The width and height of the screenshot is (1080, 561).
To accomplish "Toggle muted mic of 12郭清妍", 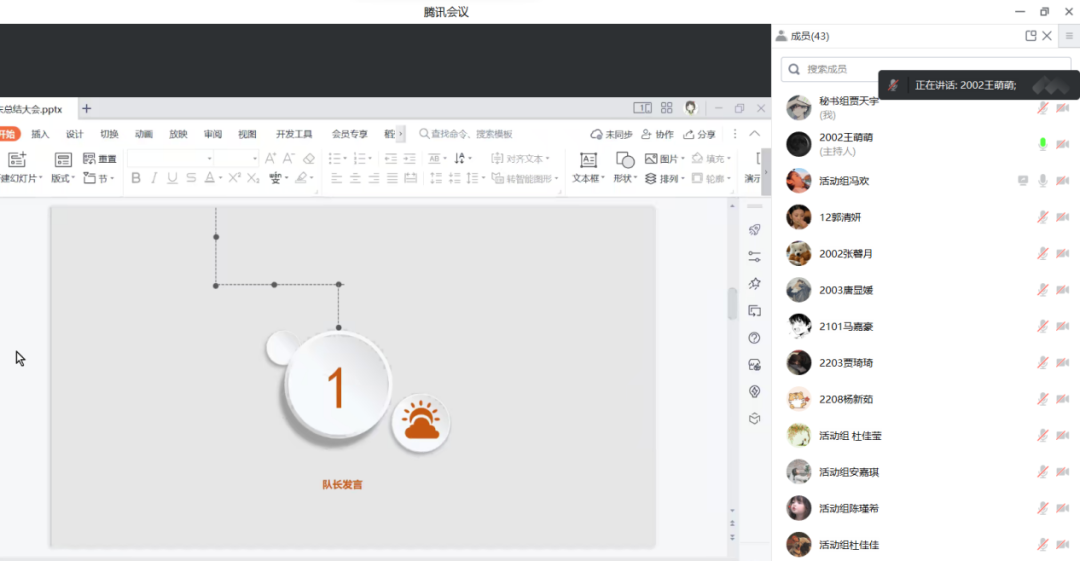I will (1043, 217).
